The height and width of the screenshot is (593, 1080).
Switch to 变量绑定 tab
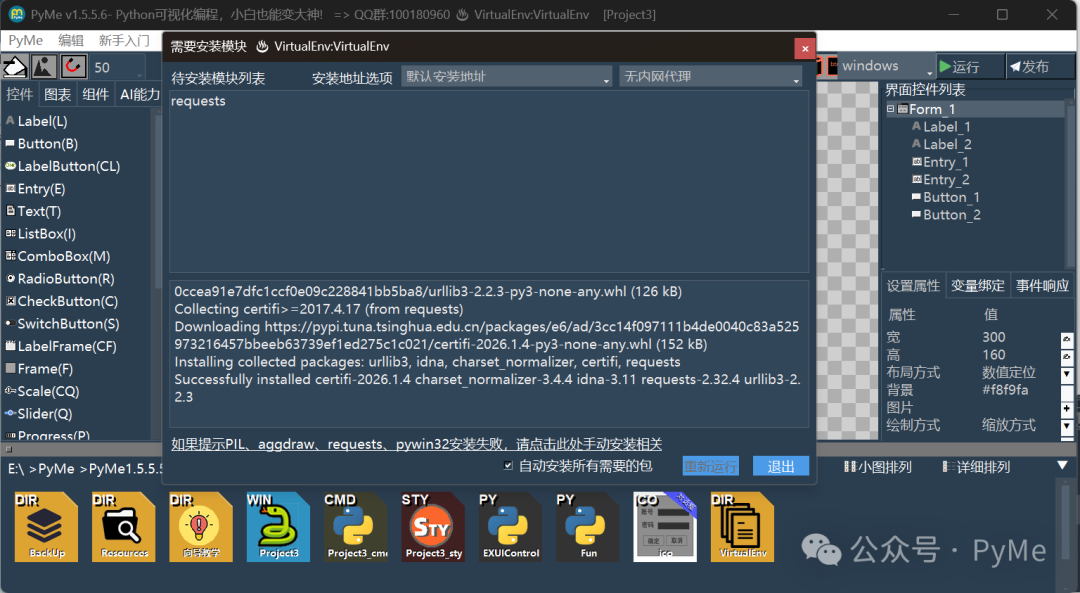click(977, 286)
